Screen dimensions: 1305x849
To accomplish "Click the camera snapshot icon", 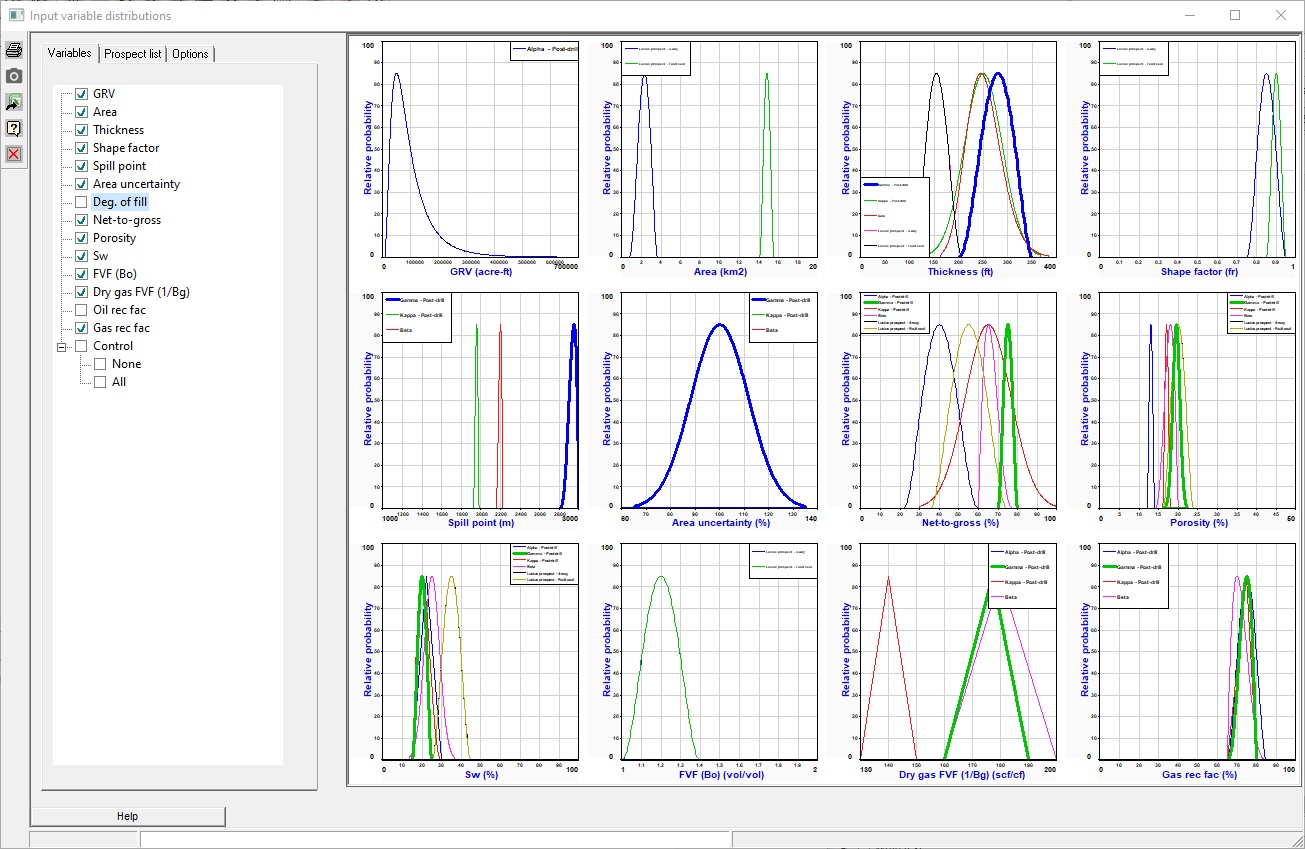I will point(14,76).
